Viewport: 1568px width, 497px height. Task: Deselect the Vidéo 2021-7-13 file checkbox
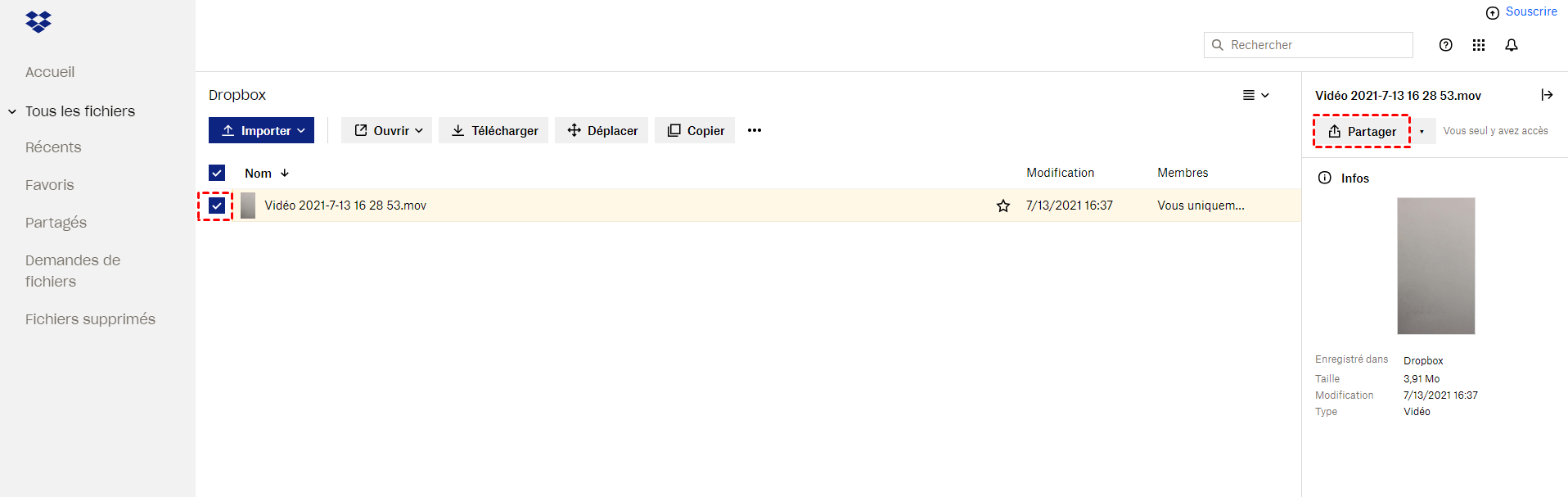[217, 206]
